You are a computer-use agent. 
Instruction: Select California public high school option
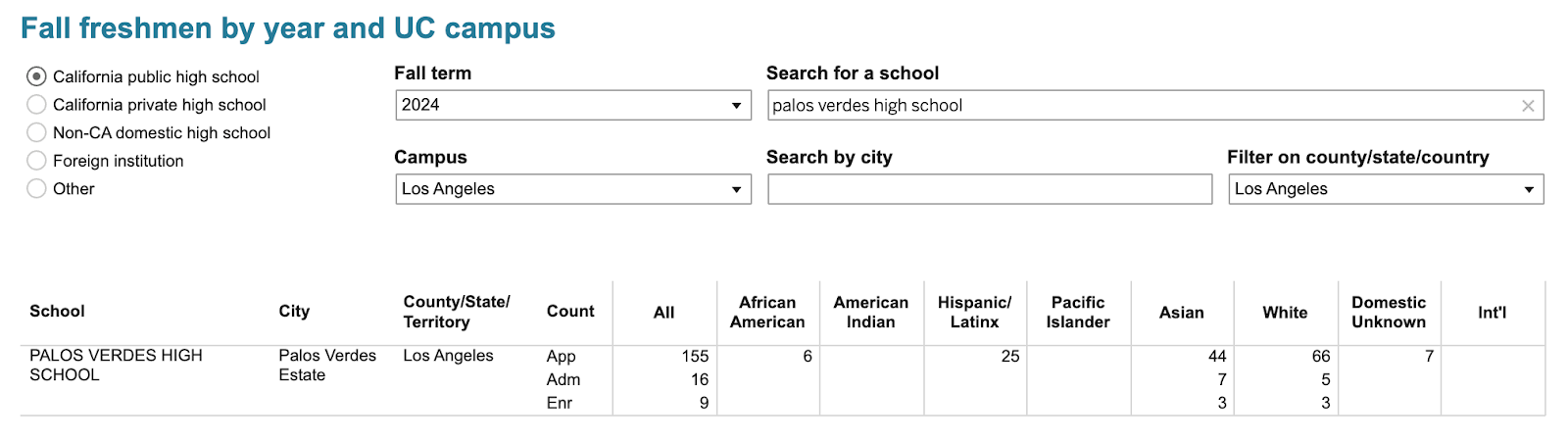coord(36,76)
